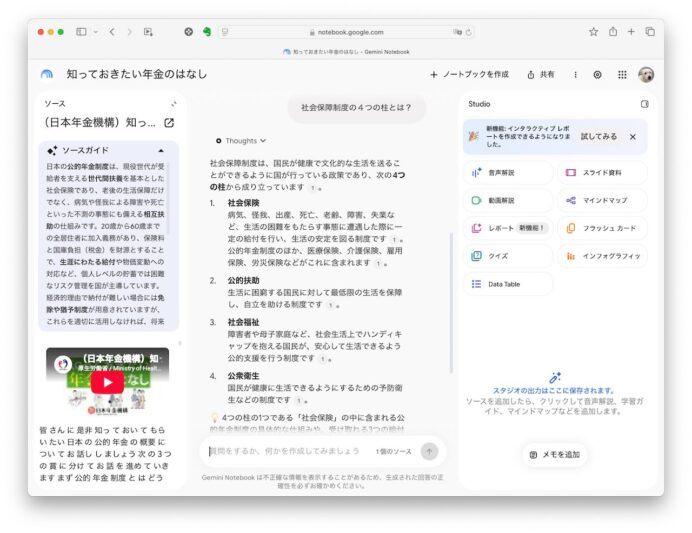
Task: Open the Google apps grid icon
Action: (622, 75)
